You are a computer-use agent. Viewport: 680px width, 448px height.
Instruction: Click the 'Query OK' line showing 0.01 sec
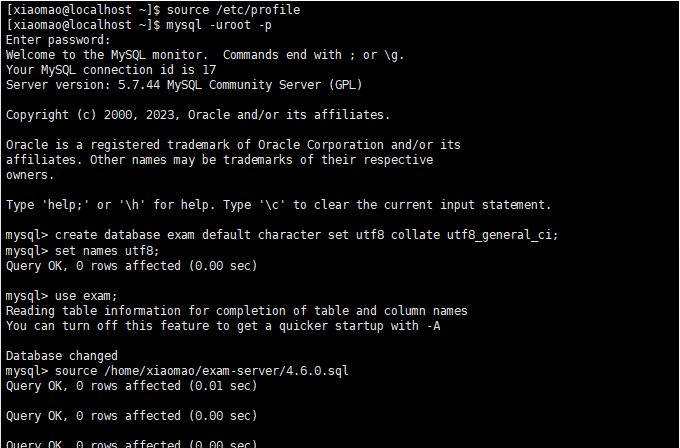tap(131, 386)
